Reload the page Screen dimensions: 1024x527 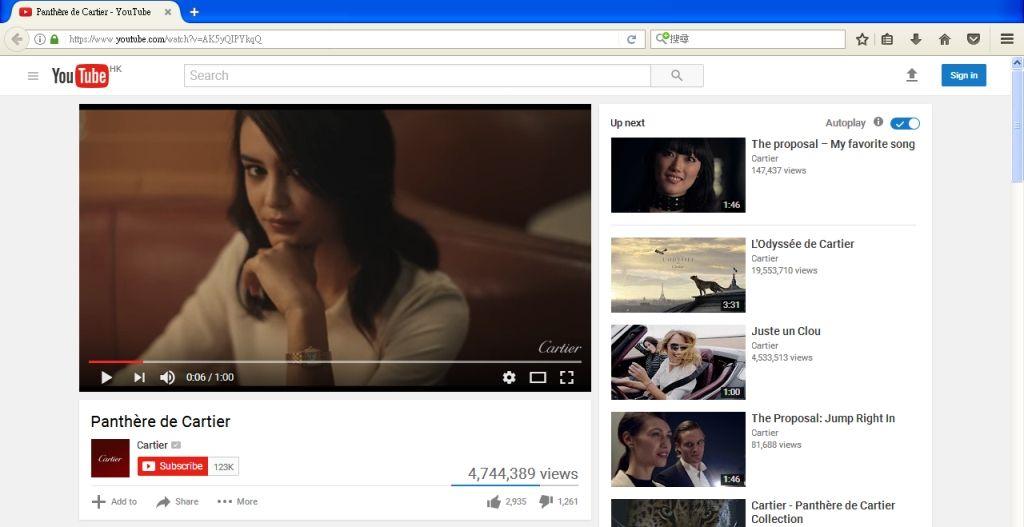(632, 39)
